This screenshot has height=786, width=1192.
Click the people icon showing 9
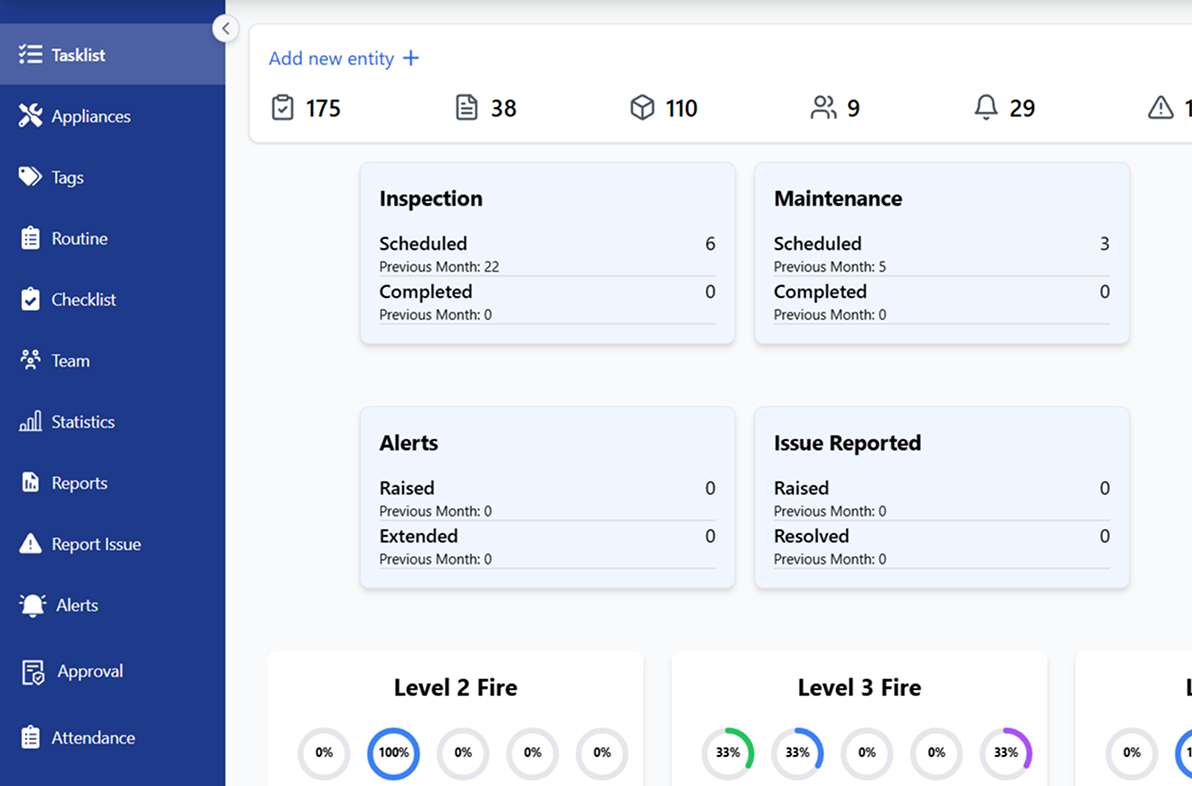coord(823,108)
